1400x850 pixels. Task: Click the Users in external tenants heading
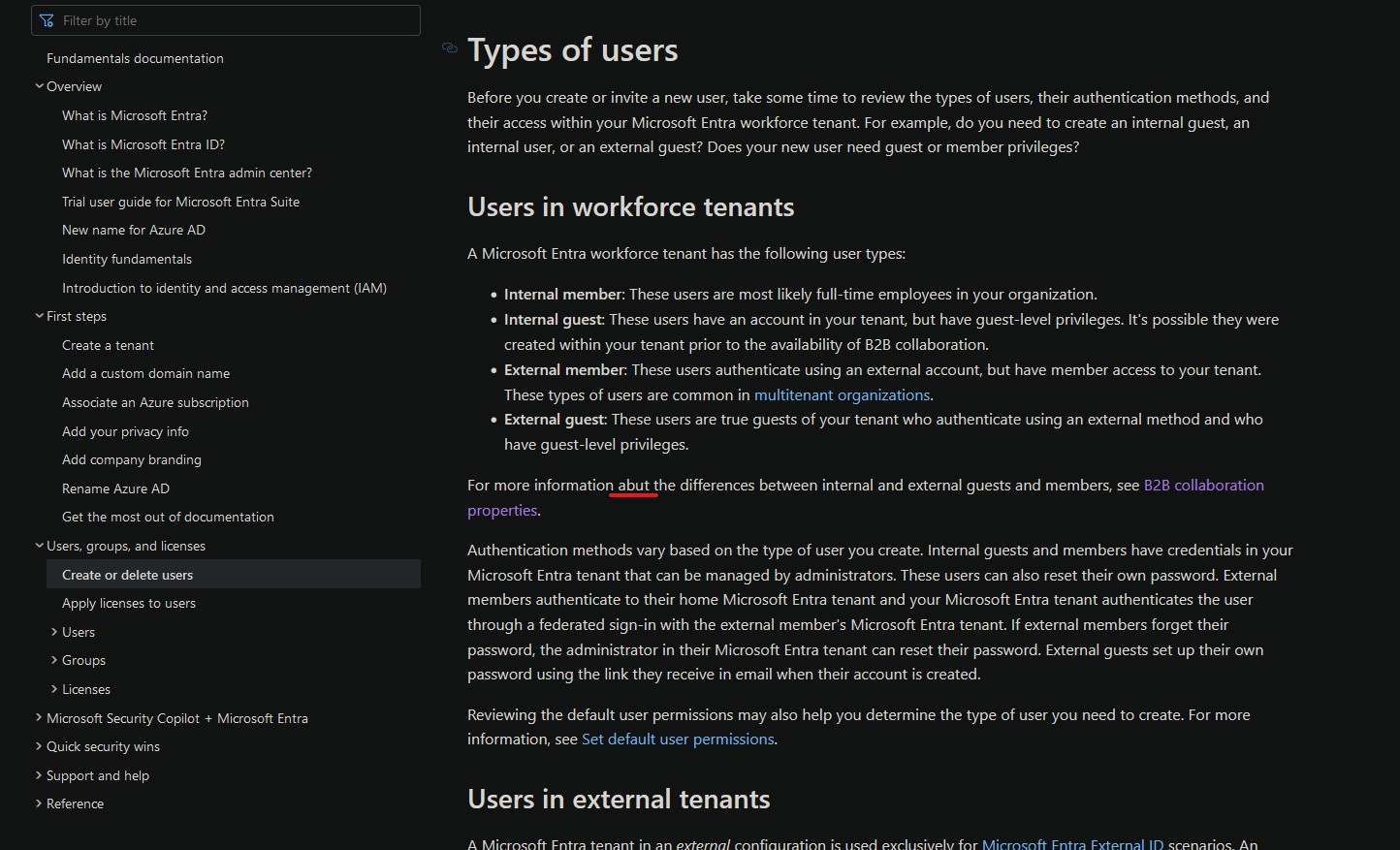tap(619, 800)
